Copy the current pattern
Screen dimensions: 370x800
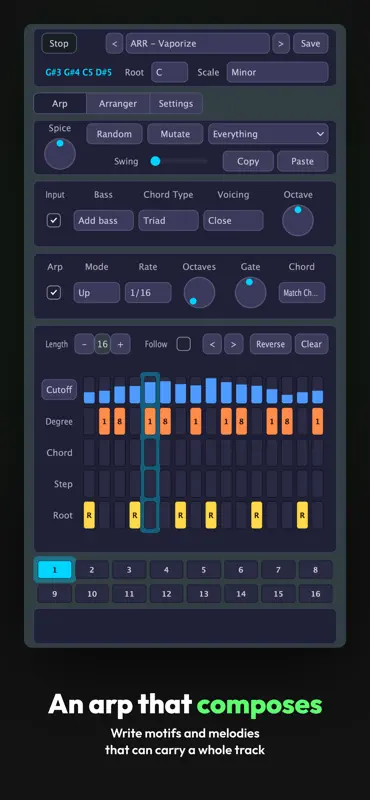pyautogui.click(x=248, y=161)
